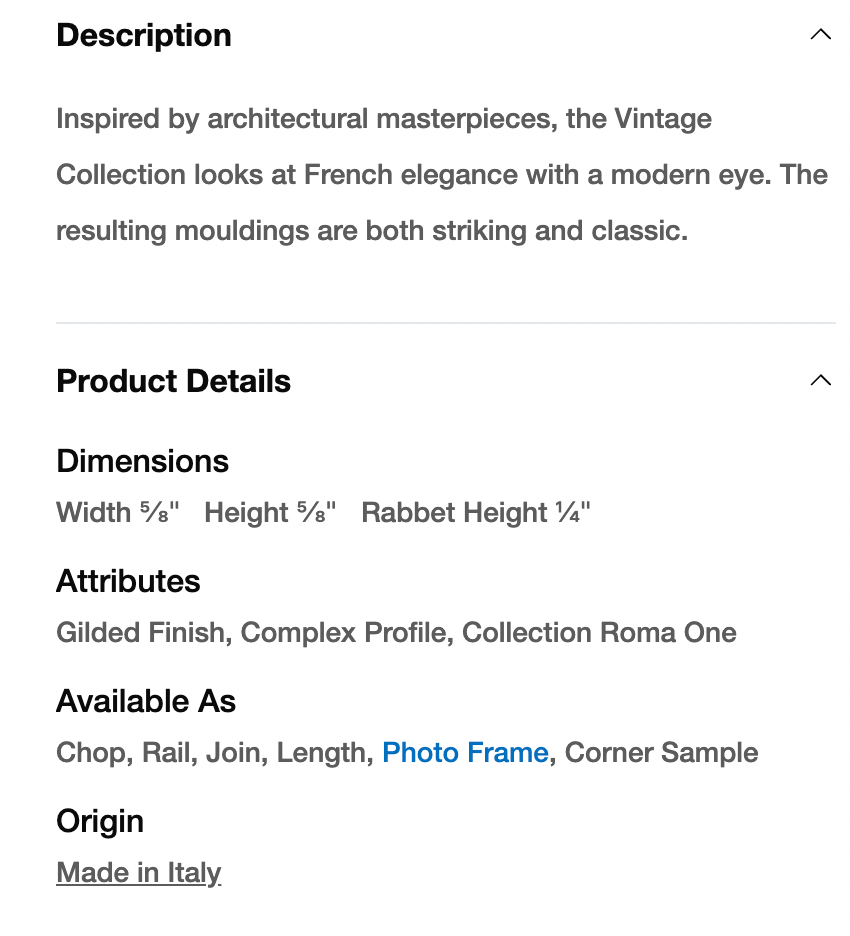Click the Dimensions subheading
Viewport: 850px width, 936px height.
pyautogui.click(x=142, y=461)
